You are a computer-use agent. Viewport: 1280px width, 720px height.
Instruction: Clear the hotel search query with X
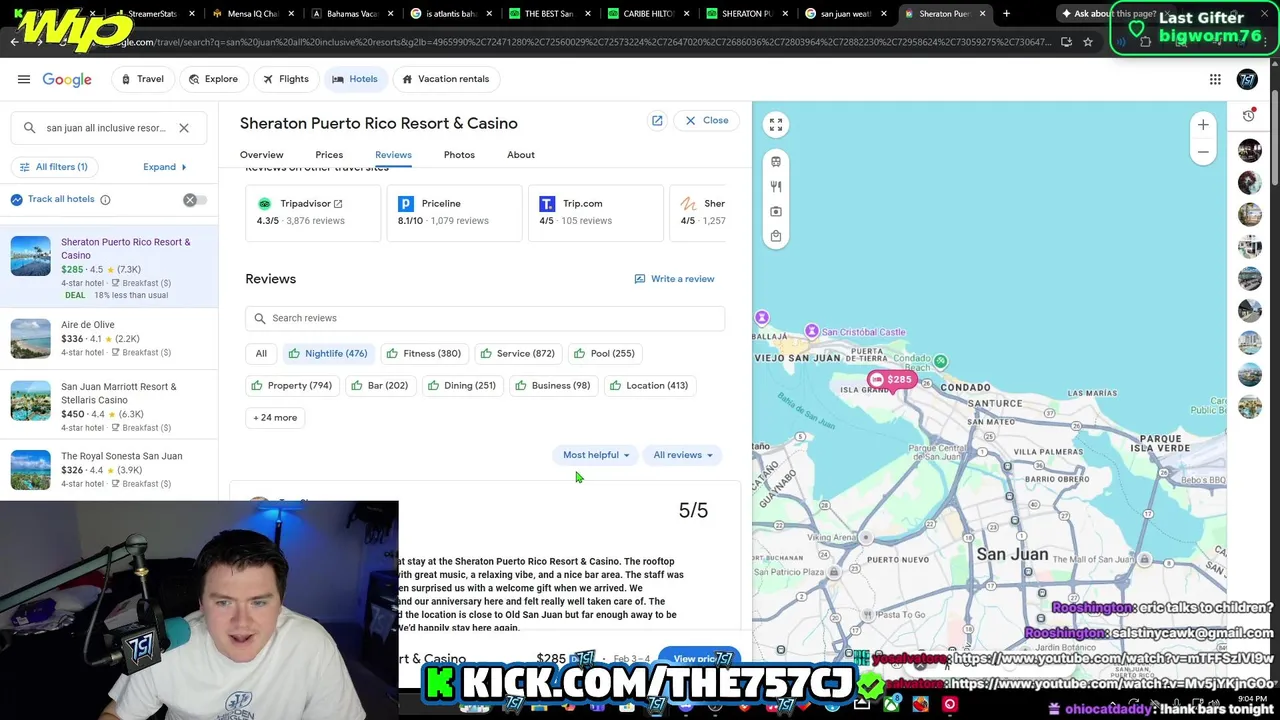[x=184, y=128]
